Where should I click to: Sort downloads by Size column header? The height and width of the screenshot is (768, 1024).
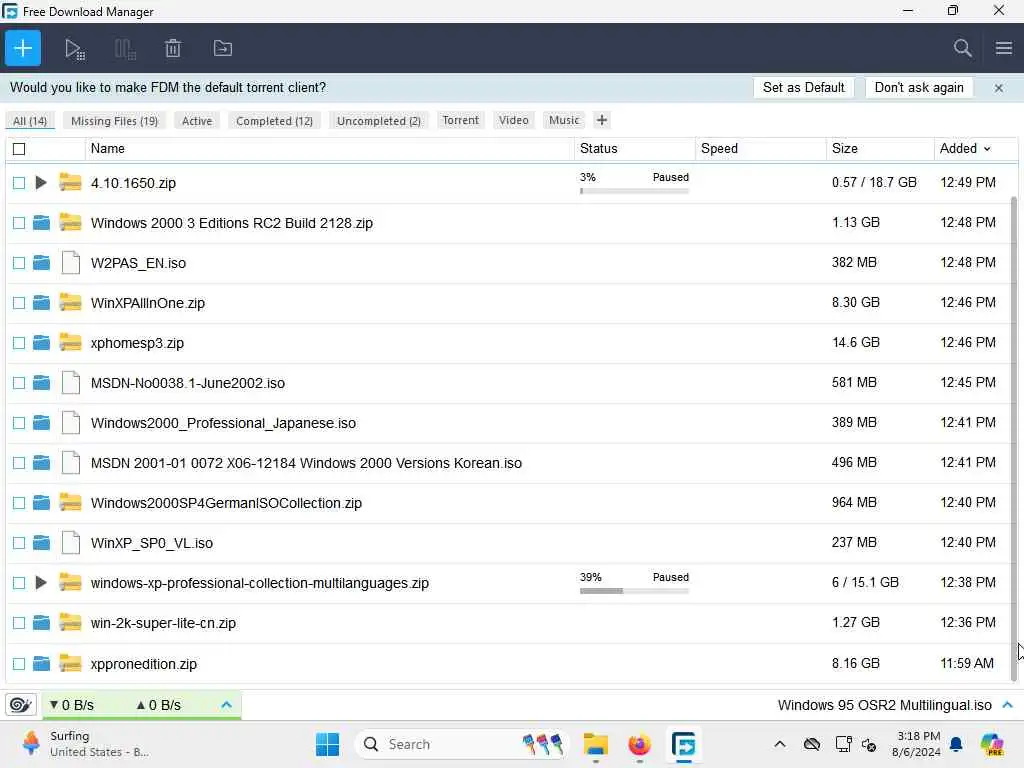pos(880,149)
